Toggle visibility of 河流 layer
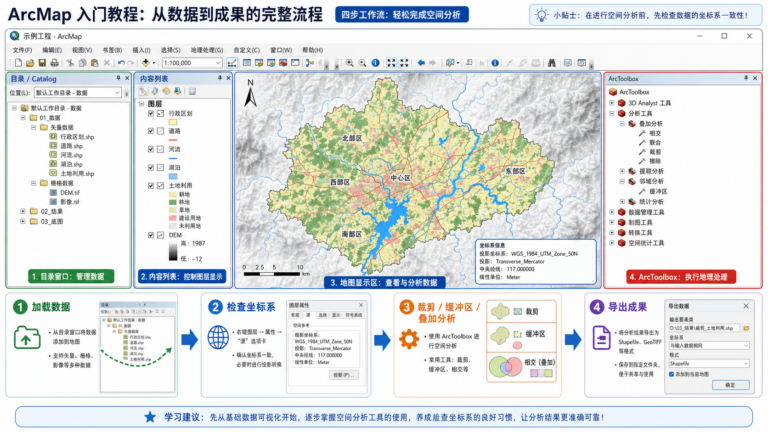 pyautogui.click(x=151, y=149)
